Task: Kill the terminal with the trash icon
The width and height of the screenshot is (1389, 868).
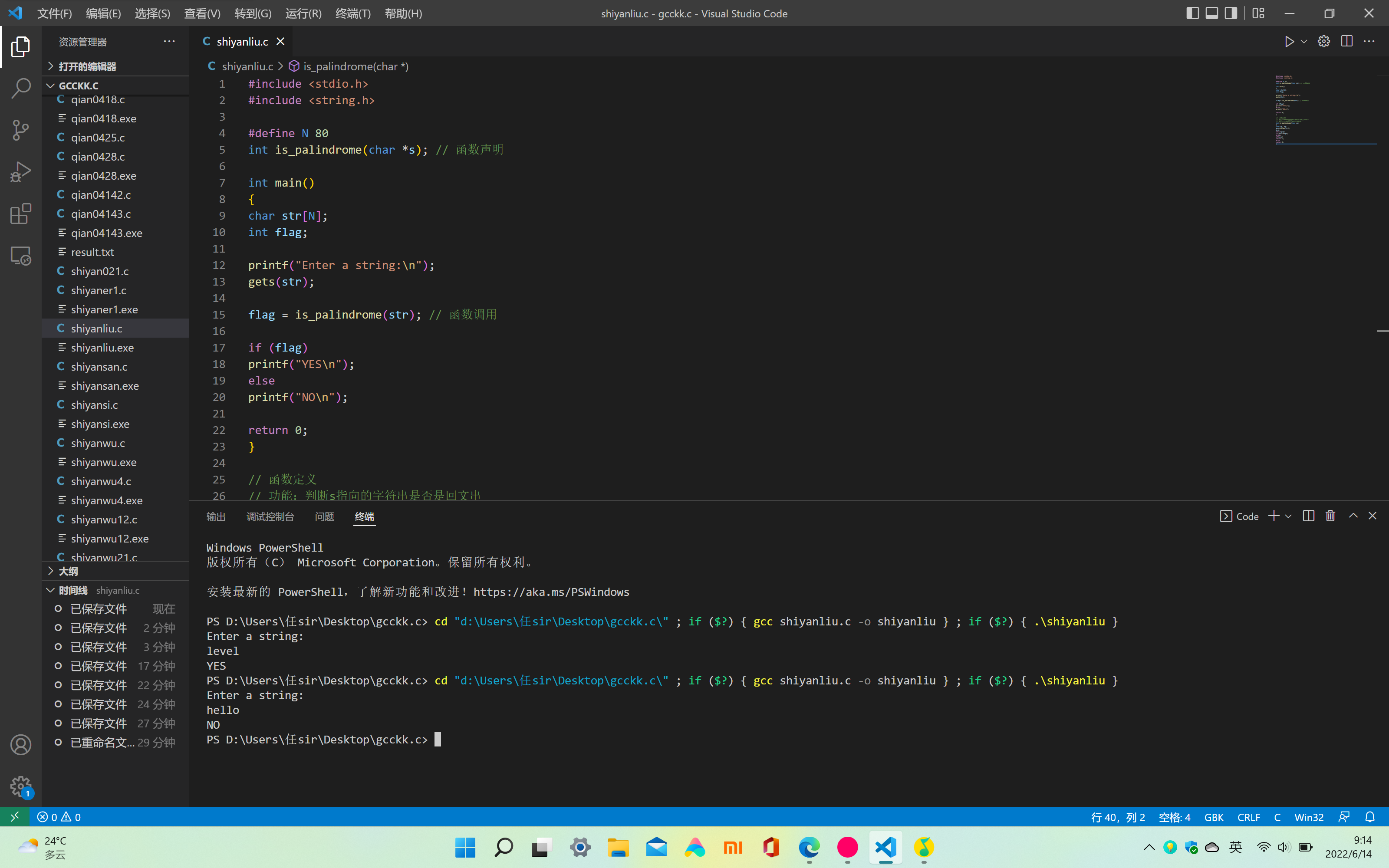Action: (x=1330, y=516)
